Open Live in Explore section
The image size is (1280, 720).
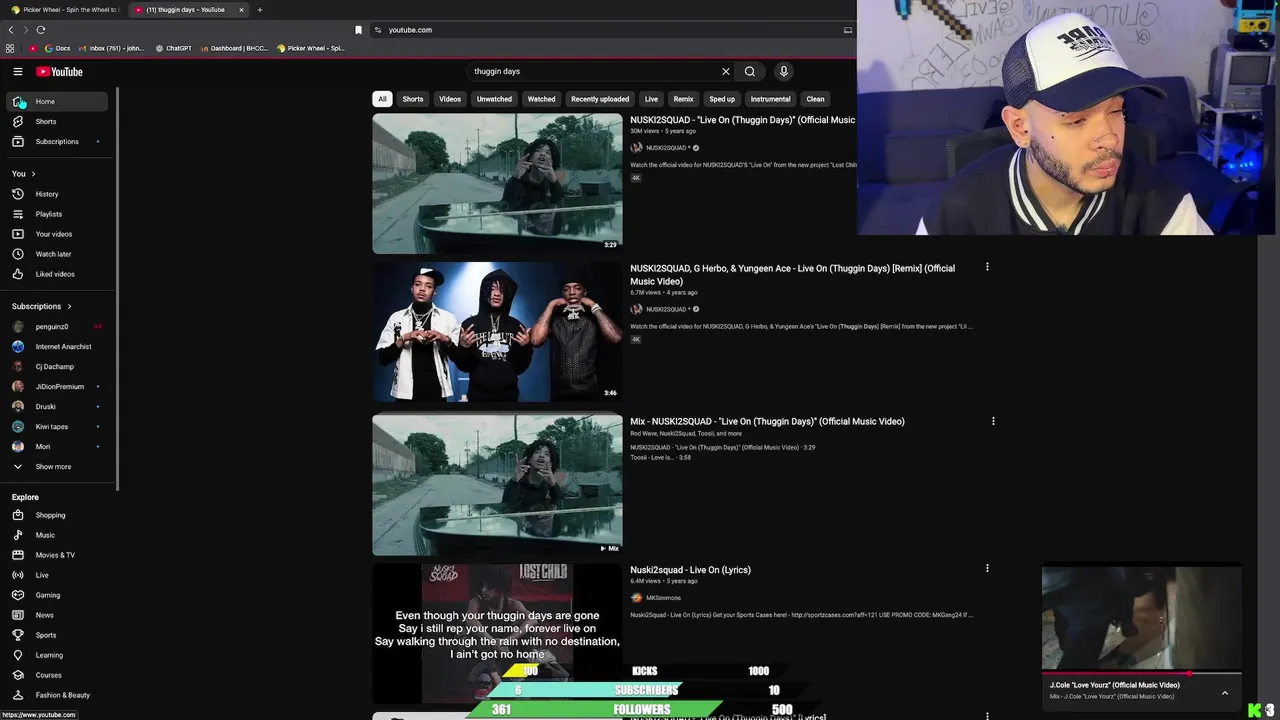pyautogui.click(x=58, y=575)
